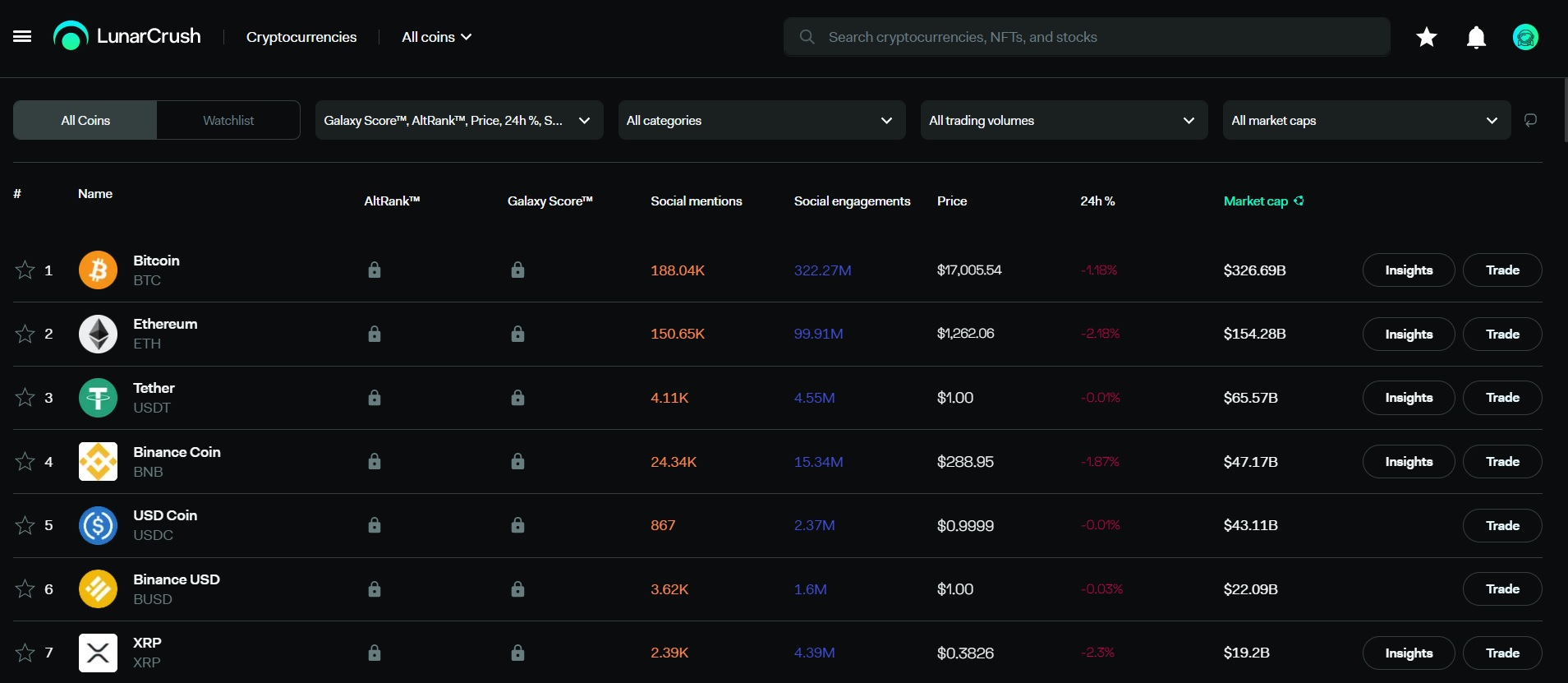Click Tether's Galaxy Score lock icon
This screenshot has width=1568, height=683.
pyautogui.click(x=517, y=398)
